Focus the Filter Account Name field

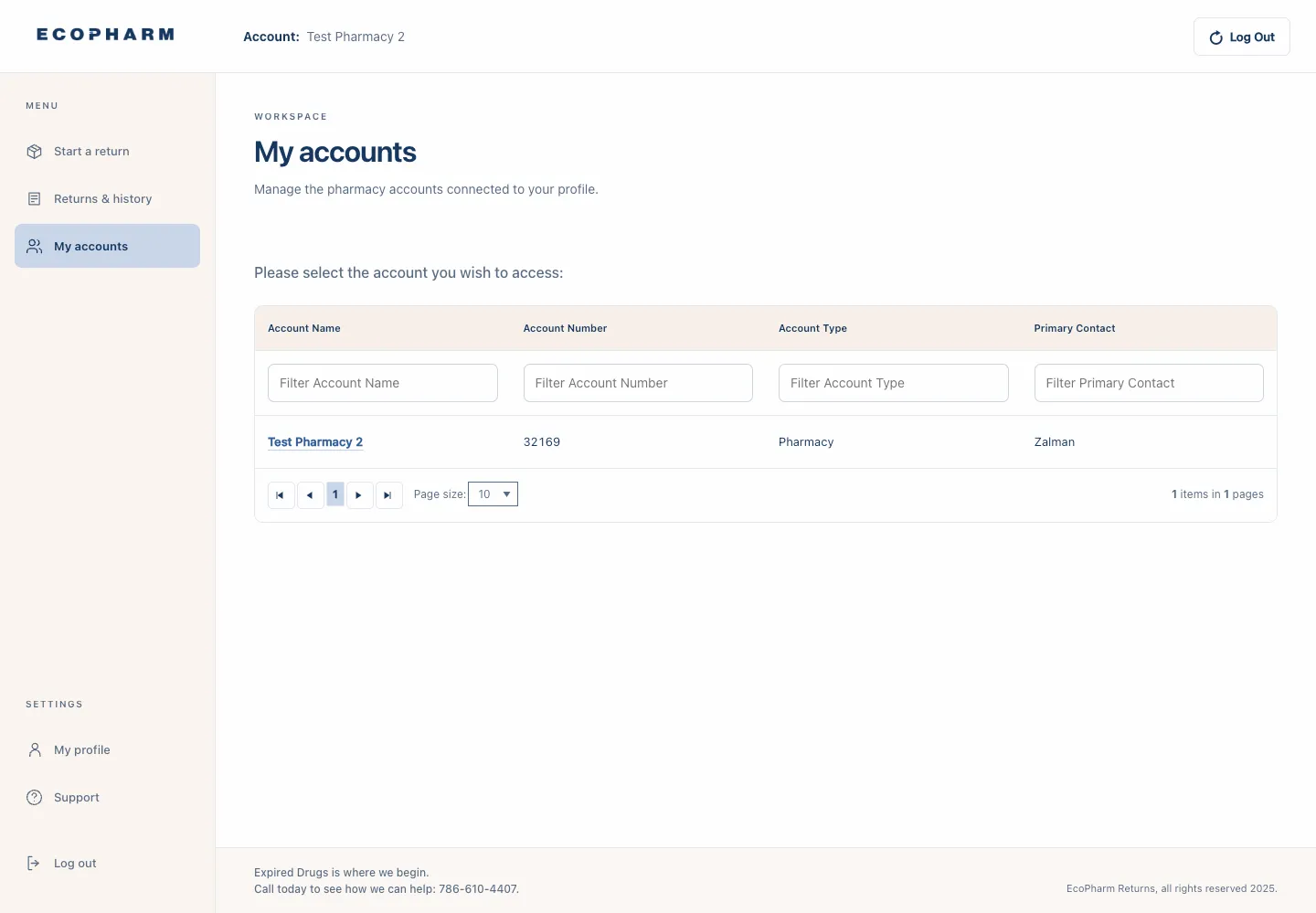click(x=383, y=383)
